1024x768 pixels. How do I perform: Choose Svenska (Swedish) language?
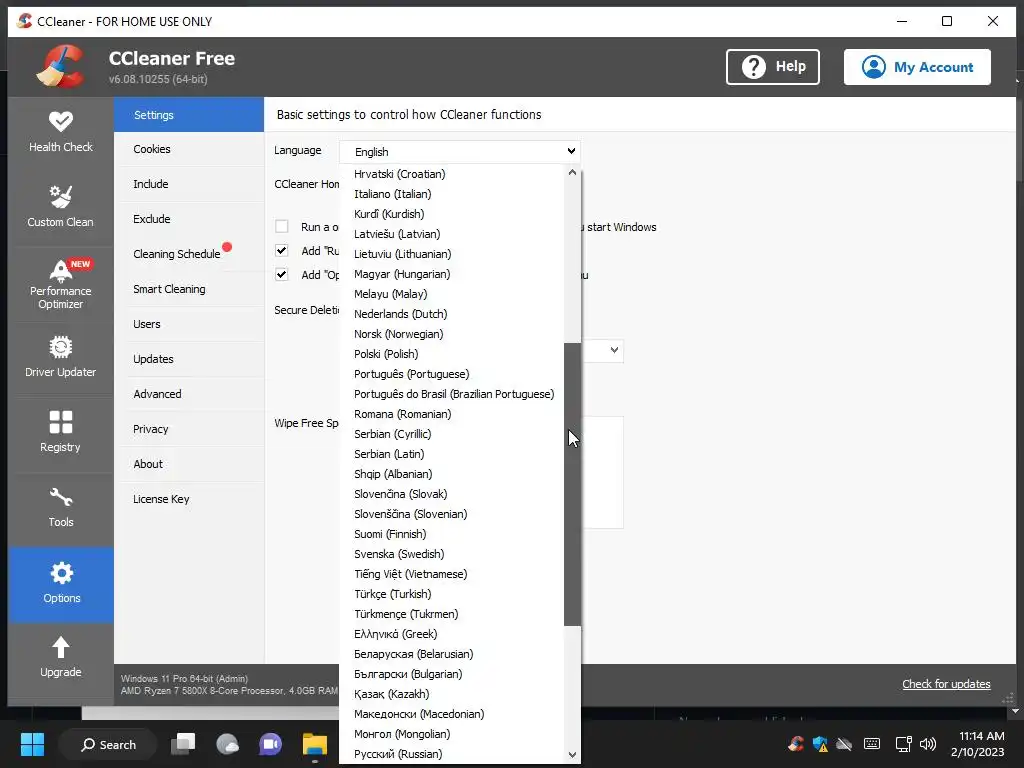click(x=452, y=554)
